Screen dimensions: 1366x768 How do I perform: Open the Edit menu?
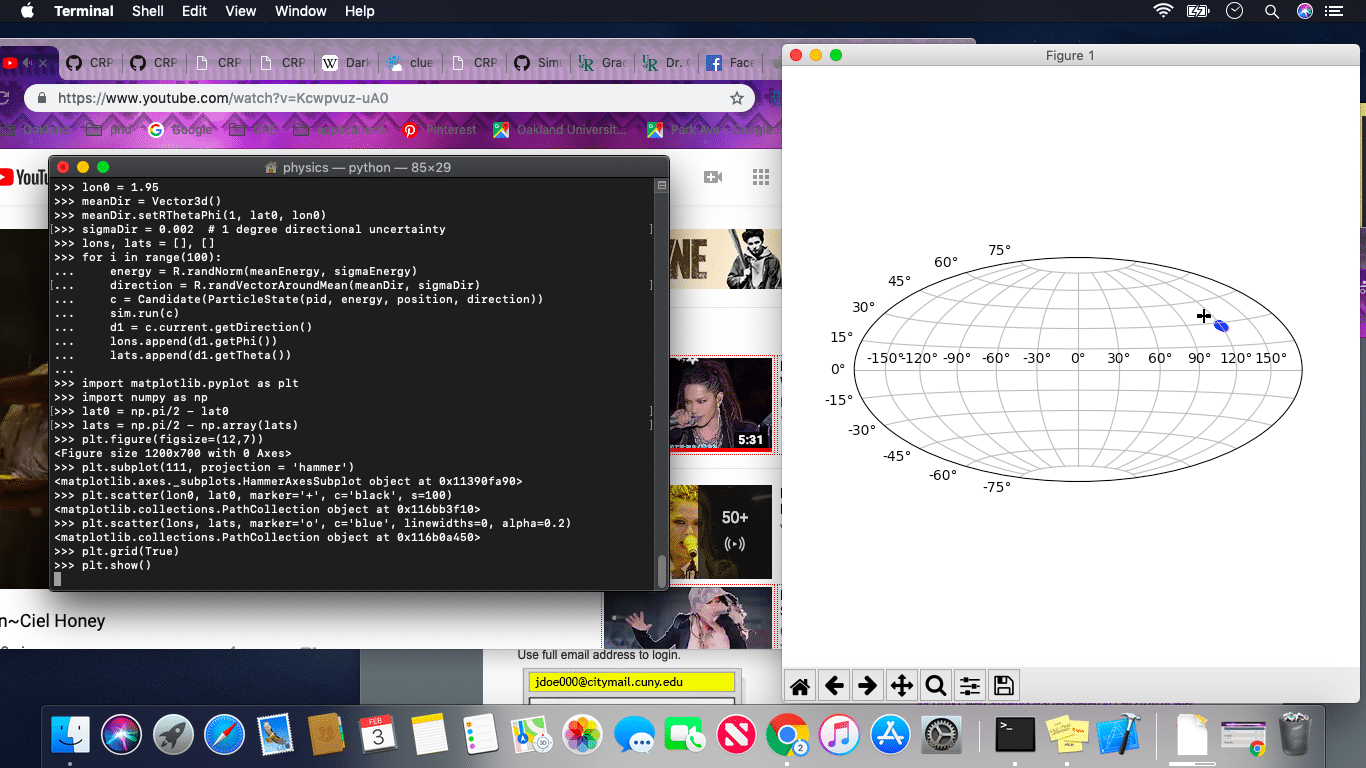pyautogui.click(x=195, y=11)
